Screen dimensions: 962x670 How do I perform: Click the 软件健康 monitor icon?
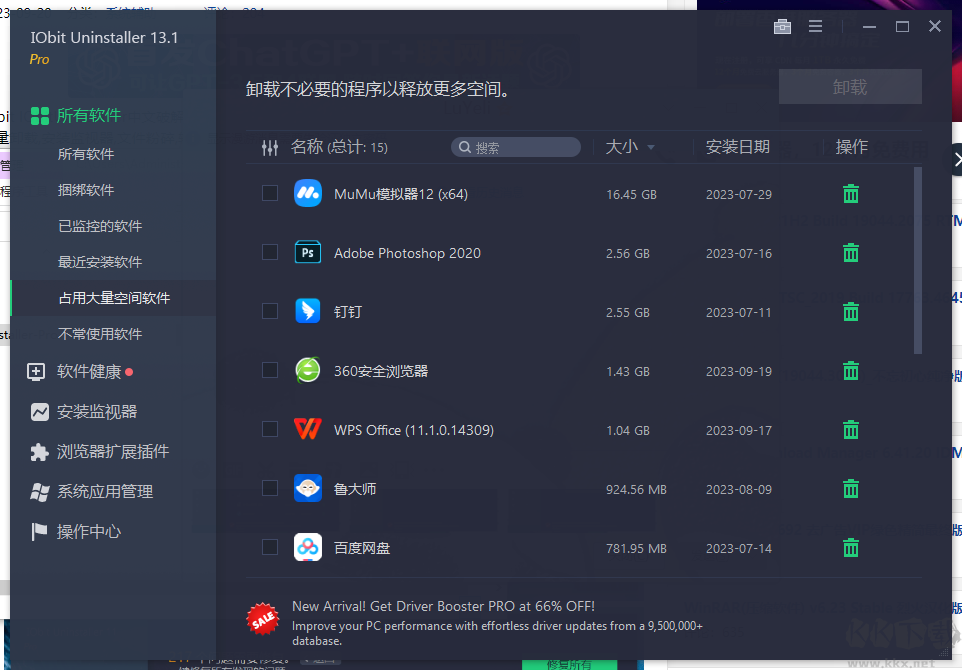tap(36, 372)
